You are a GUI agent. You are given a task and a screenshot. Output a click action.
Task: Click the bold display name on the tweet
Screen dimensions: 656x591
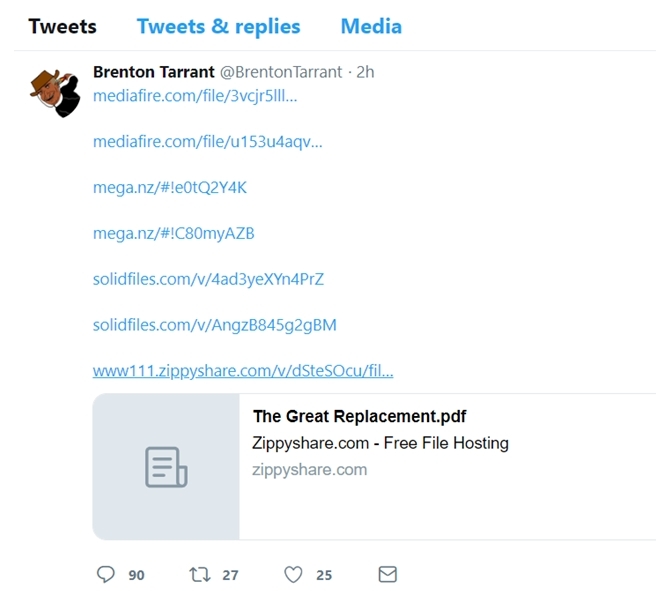(x=153, y=72)
